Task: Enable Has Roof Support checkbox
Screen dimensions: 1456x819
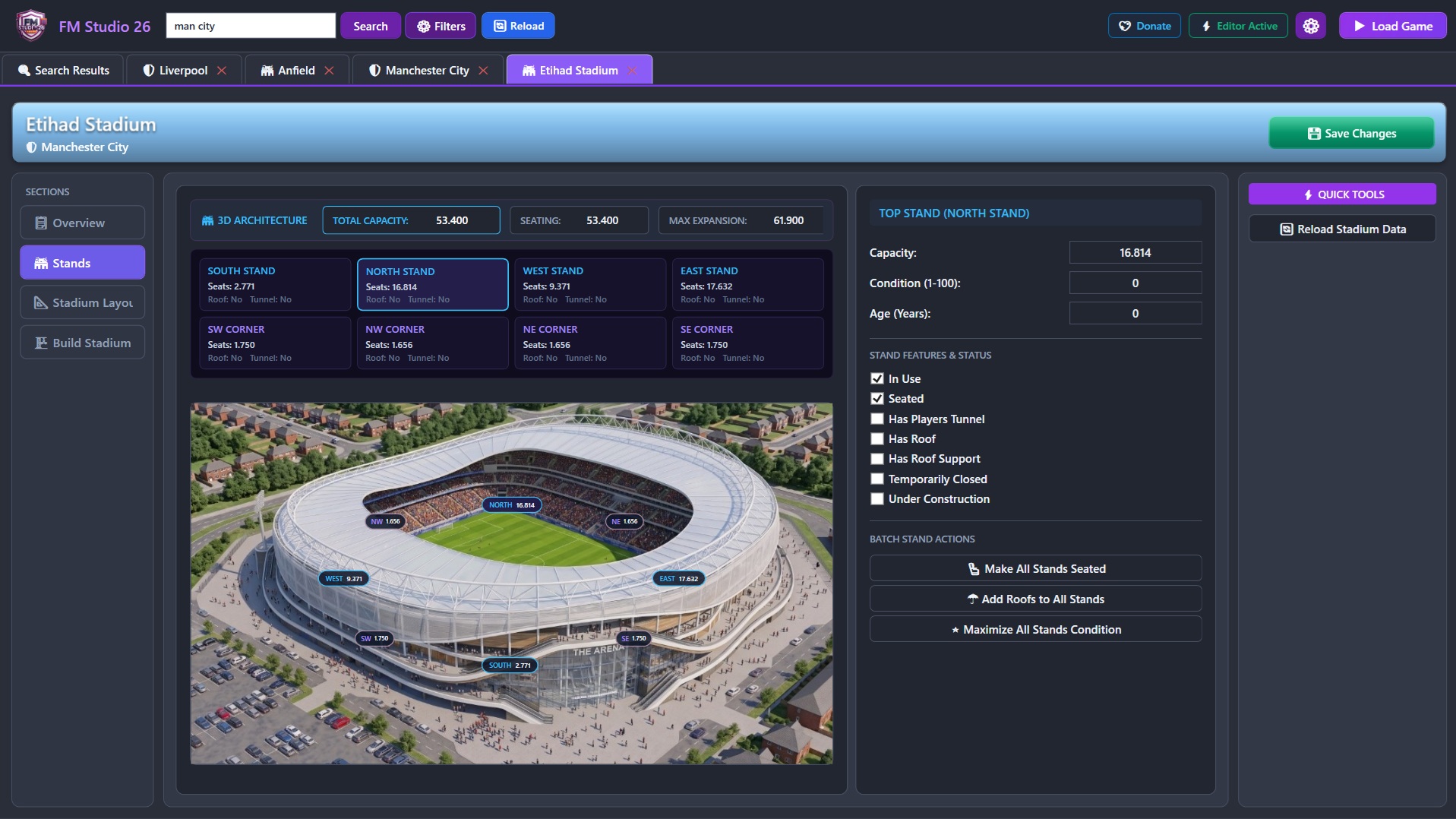Action: pos(877,458)
